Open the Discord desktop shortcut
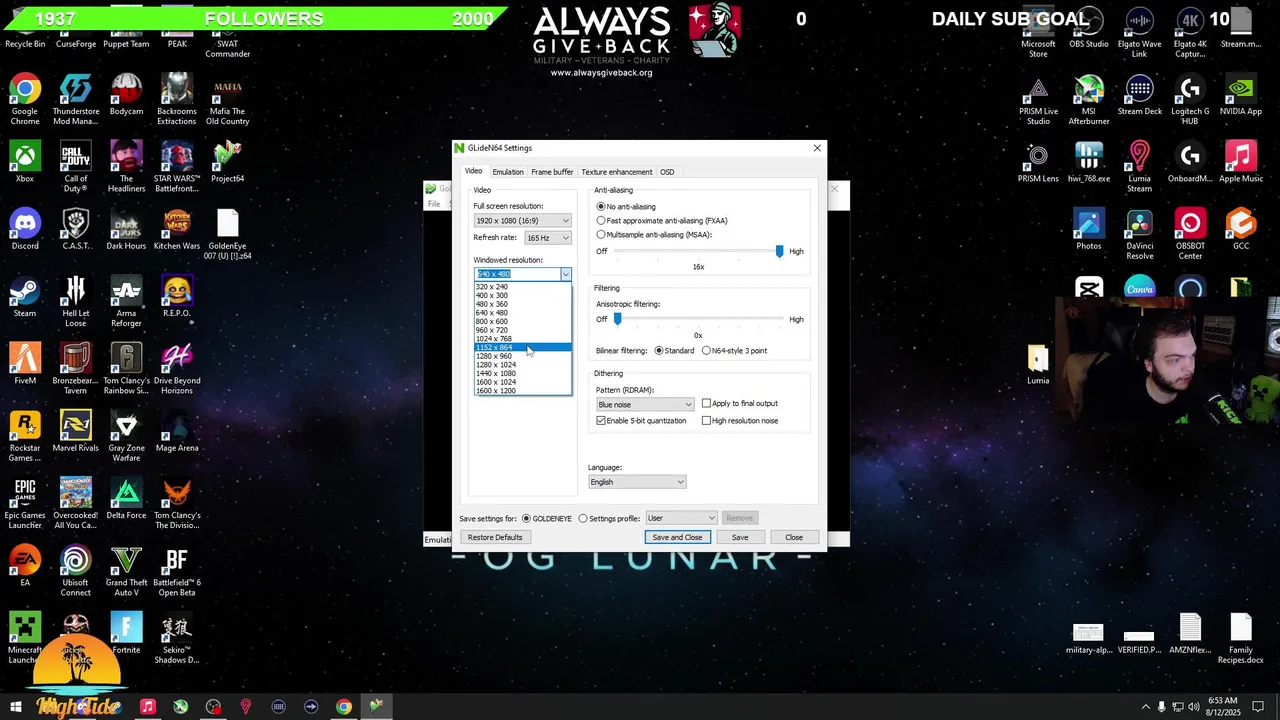Screen dimensions: 1280x720 point(25,229)
